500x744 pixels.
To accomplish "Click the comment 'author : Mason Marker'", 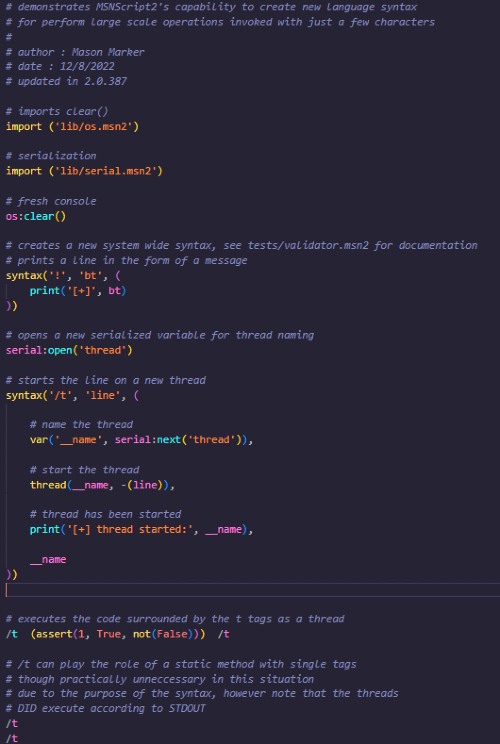I will coord(75,52).
